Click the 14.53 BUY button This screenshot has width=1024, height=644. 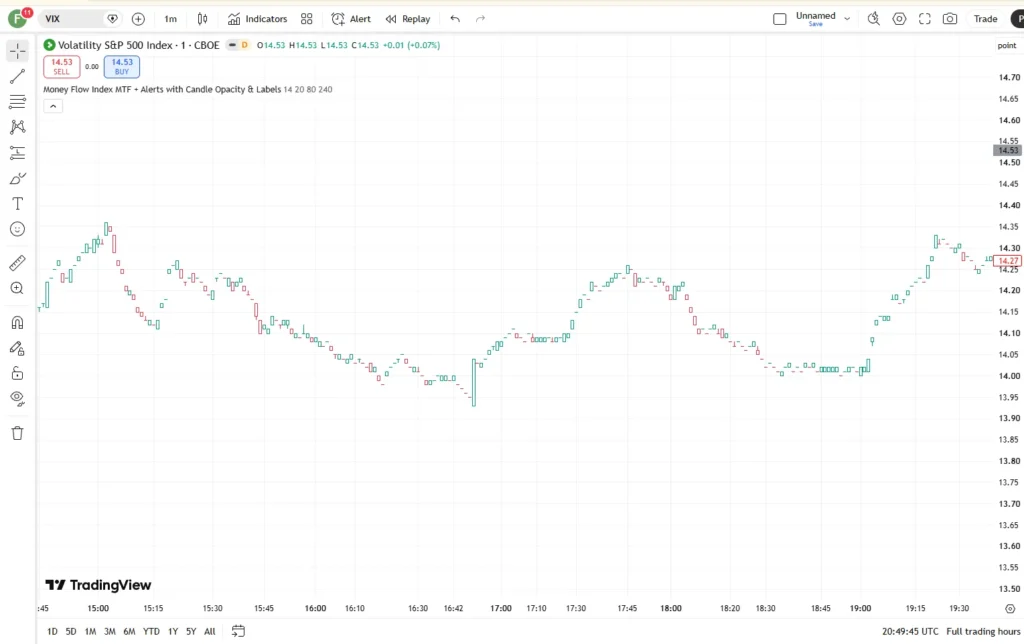(122, 67)
